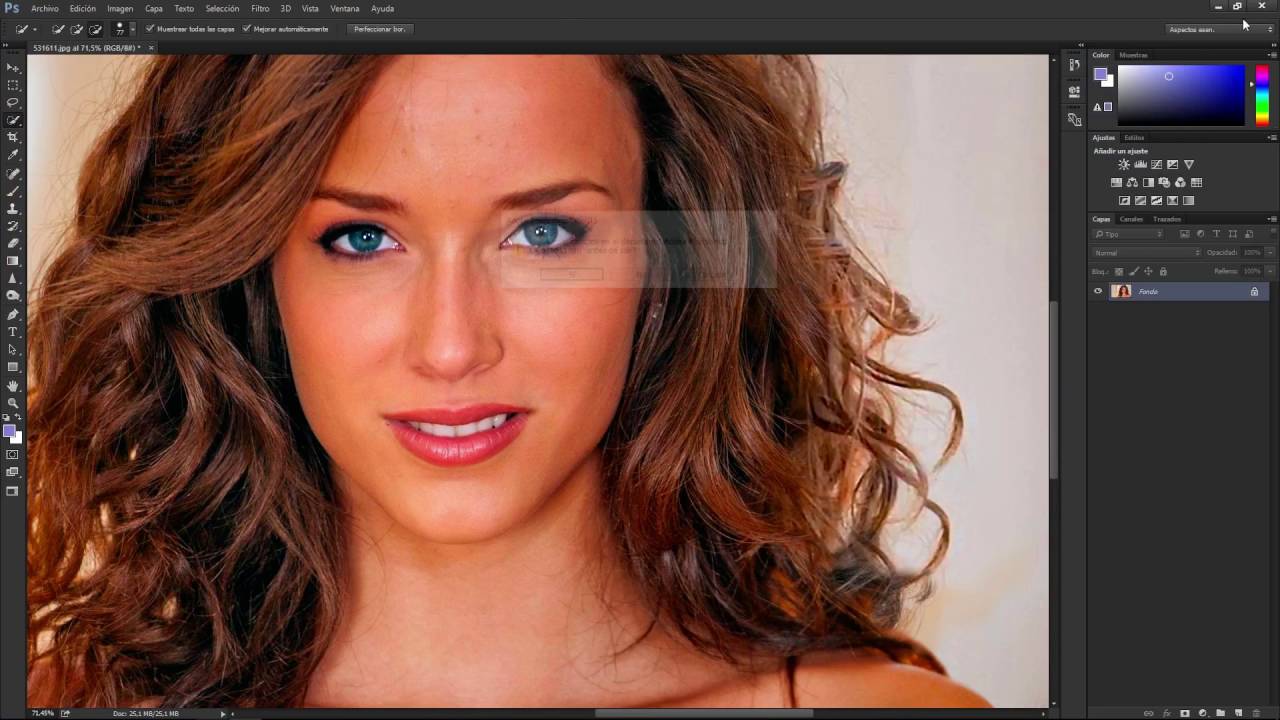
Task: Toggle 'Mejorar automáticamente' checkbox
Action: (x=247, y=29)
